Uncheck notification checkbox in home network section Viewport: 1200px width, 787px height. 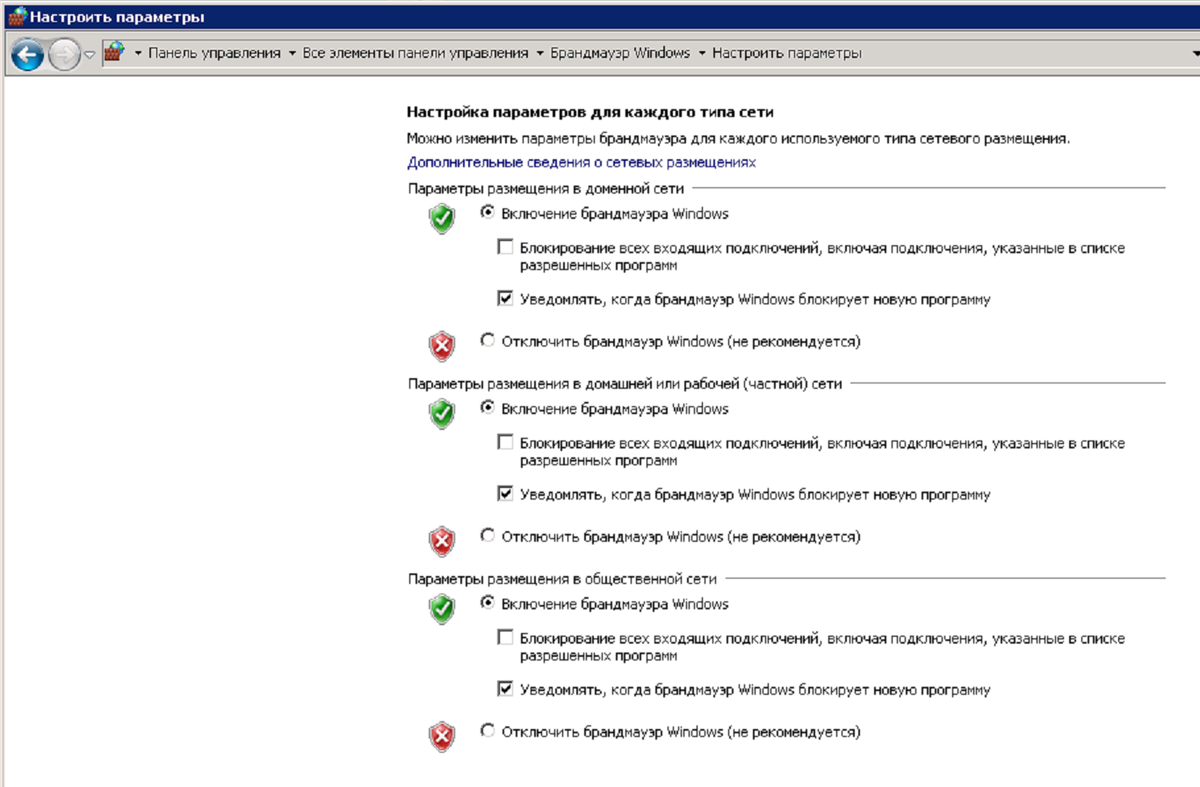(x=506, y=494)
